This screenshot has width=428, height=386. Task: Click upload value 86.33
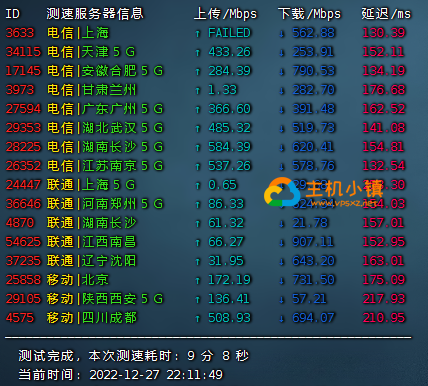(x=226, y=204)
